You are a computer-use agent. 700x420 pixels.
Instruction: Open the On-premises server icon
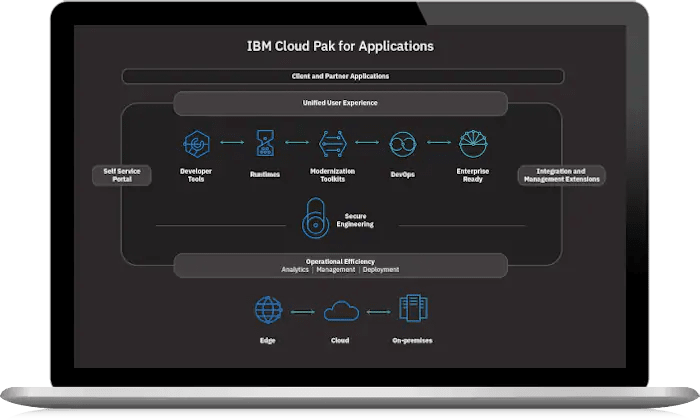pos(413,308)
